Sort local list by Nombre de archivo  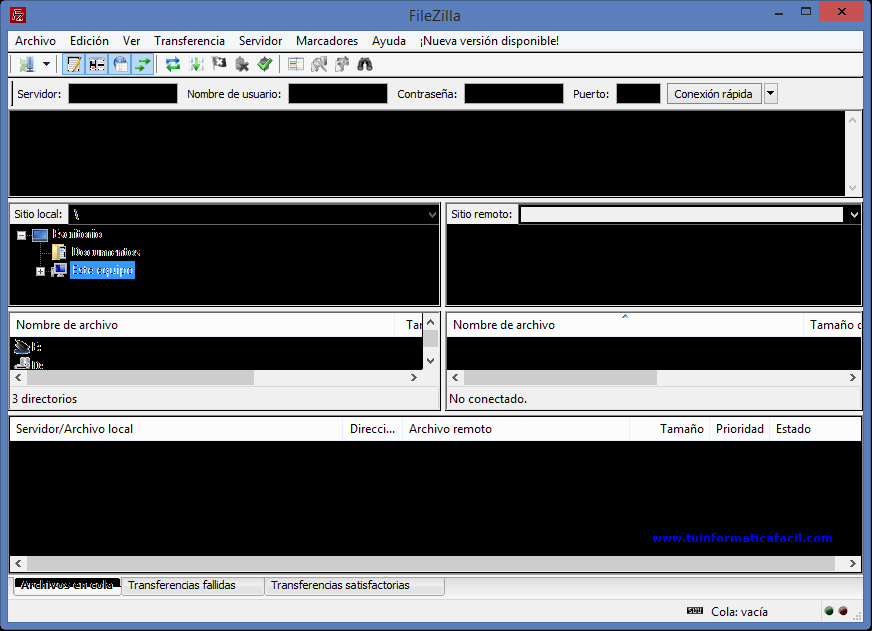pos(204,325)
